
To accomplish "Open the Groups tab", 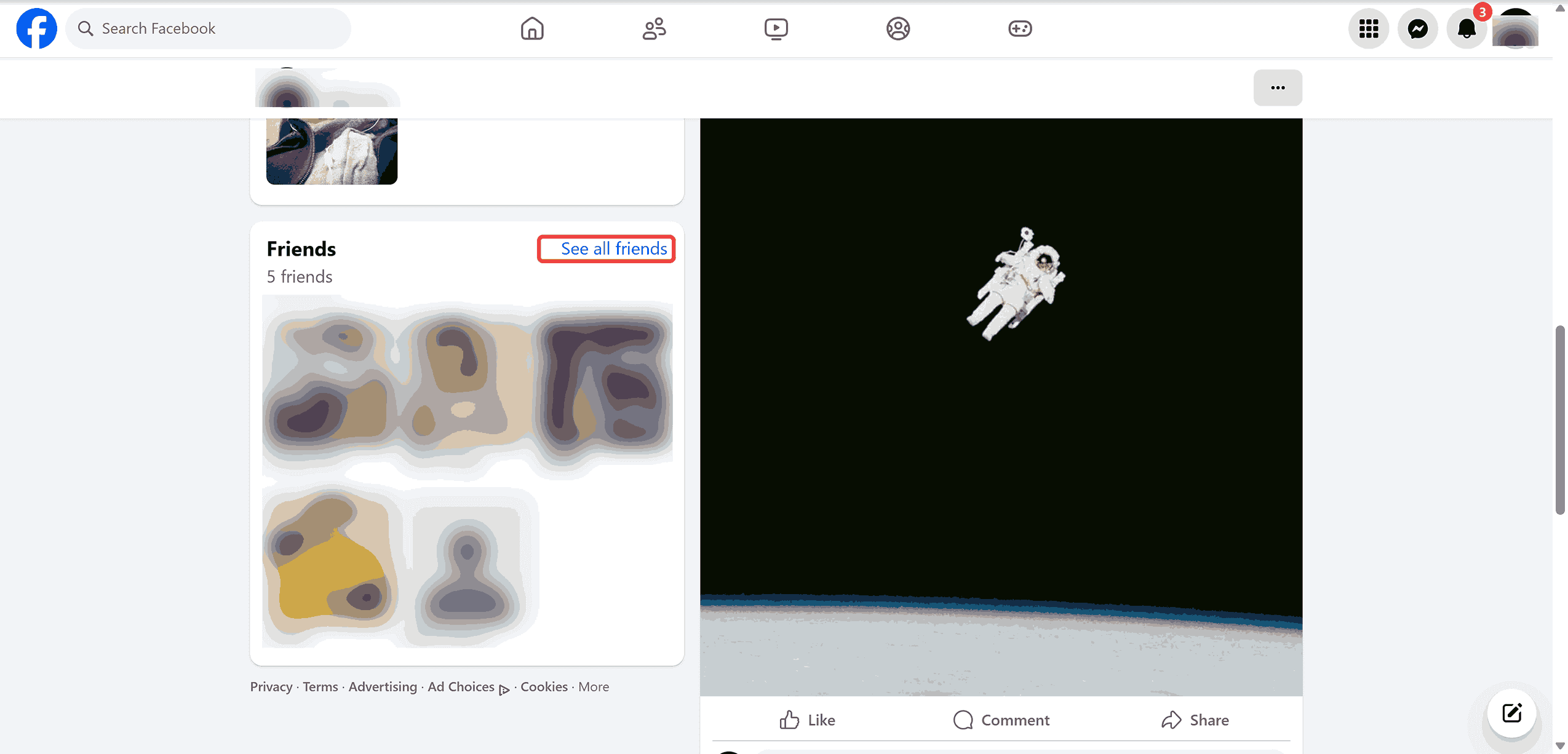I will coord(898,28).
